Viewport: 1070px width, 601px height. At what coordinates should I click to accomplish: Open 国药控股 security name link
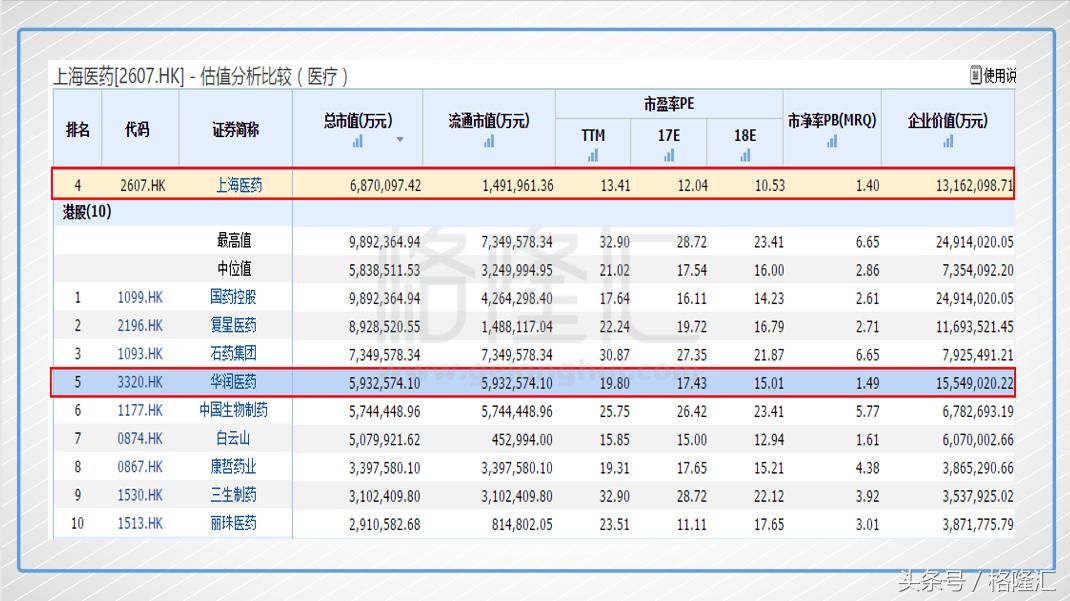[x=233, y=297]
